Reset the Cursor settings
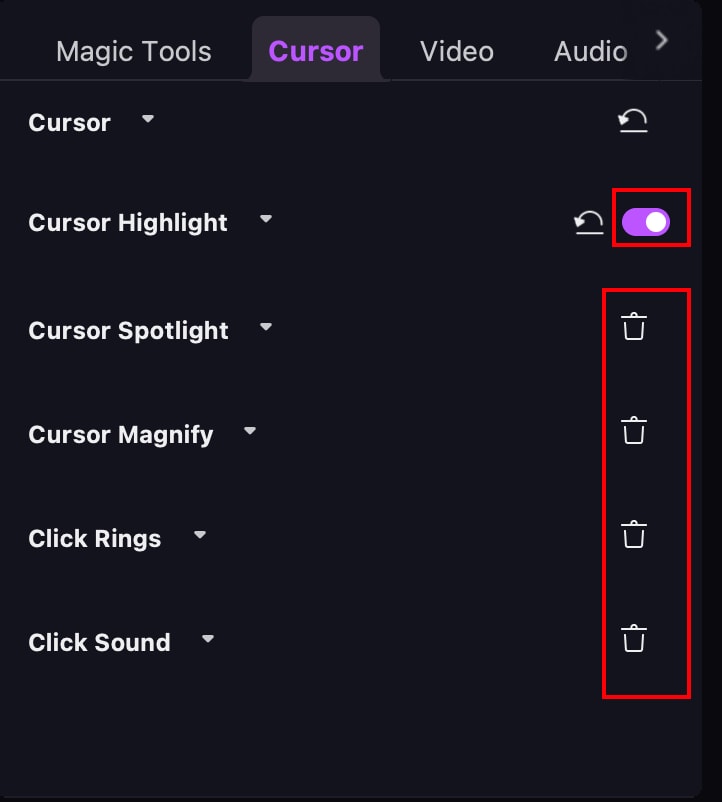Viewport: 722px width, 802px height. pos(632,122)
